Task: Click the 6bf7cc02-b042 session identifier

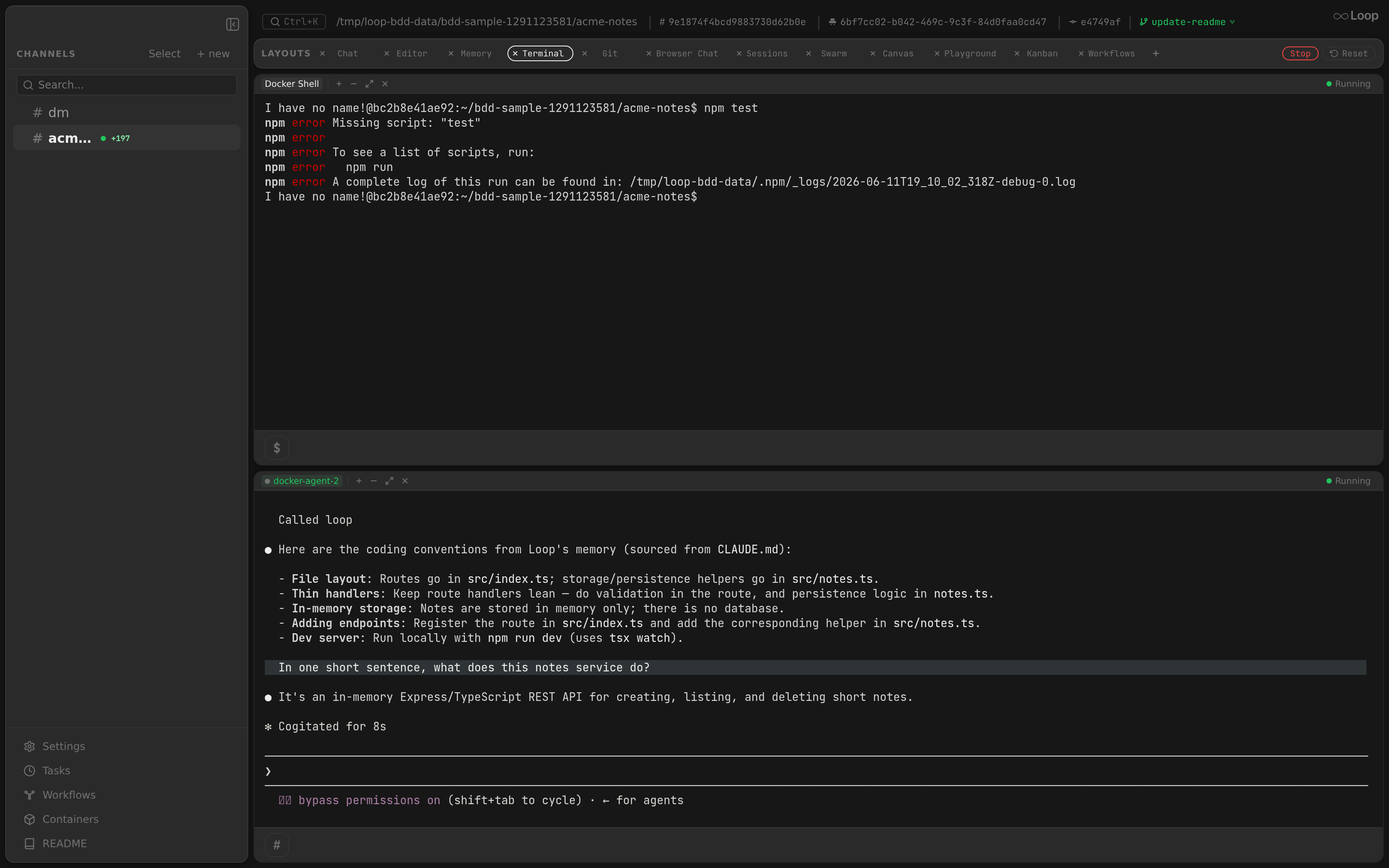Action: coord(937,22)
